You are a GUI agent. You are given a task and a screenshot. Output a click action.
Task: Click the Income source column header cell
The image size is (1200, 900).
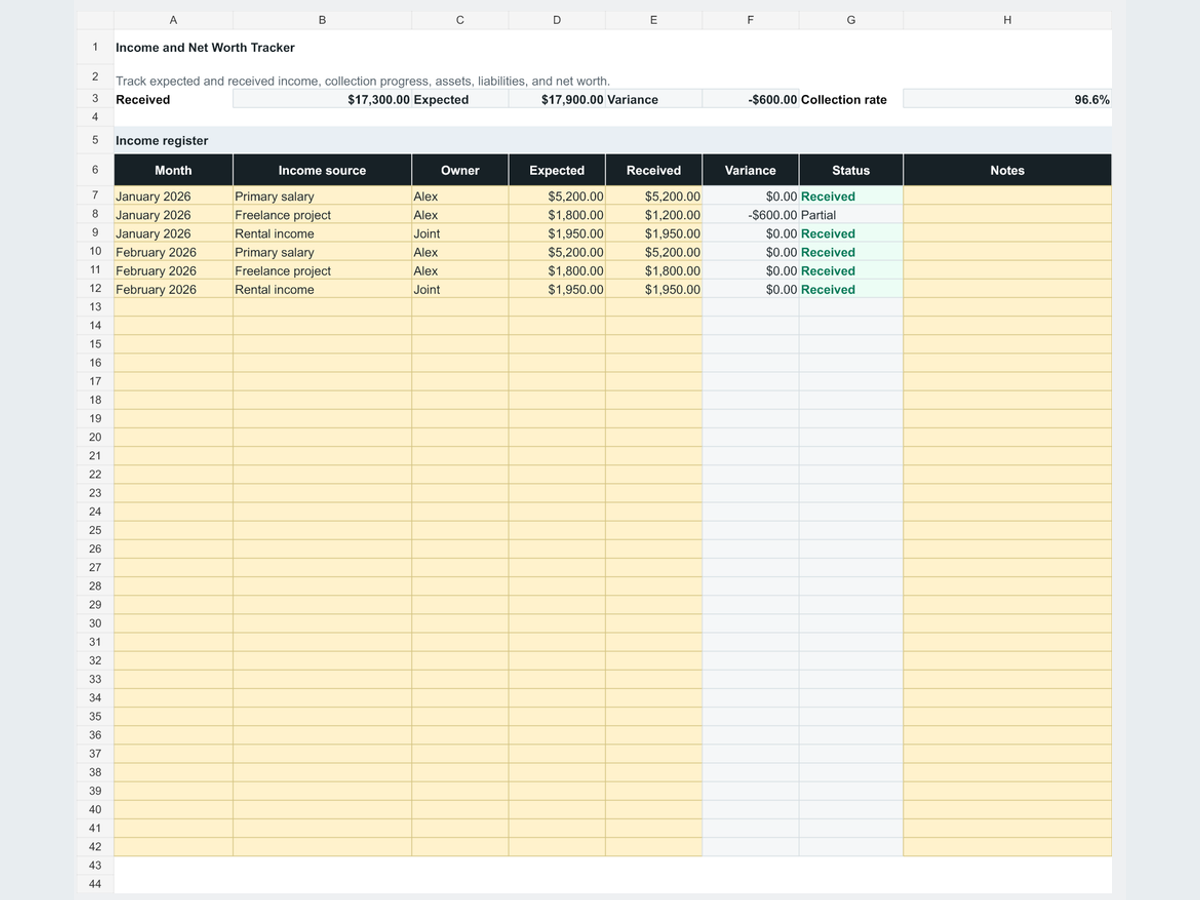coord(322,170)
